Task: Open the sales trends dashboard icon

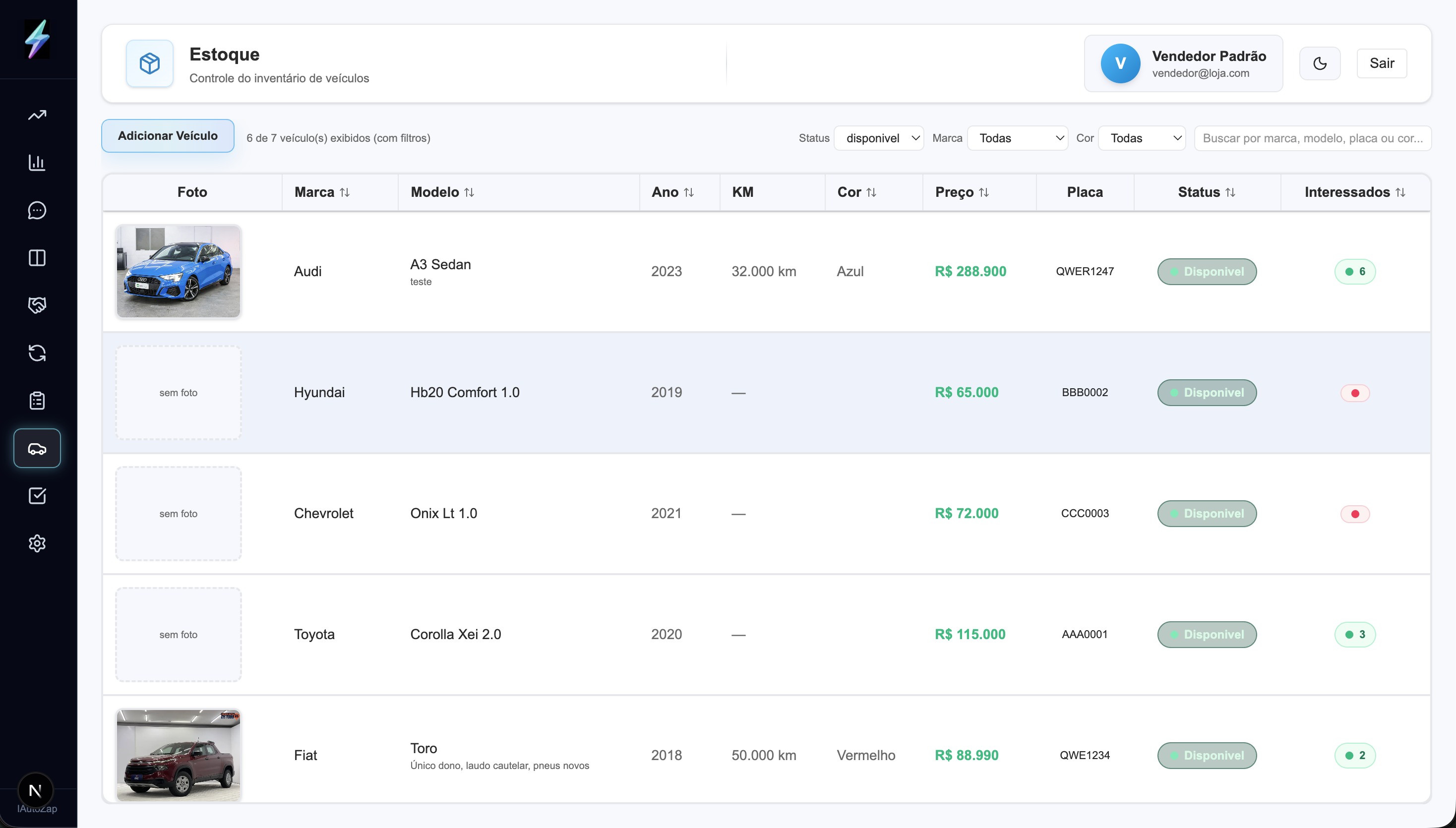Action: pos(37,115)
